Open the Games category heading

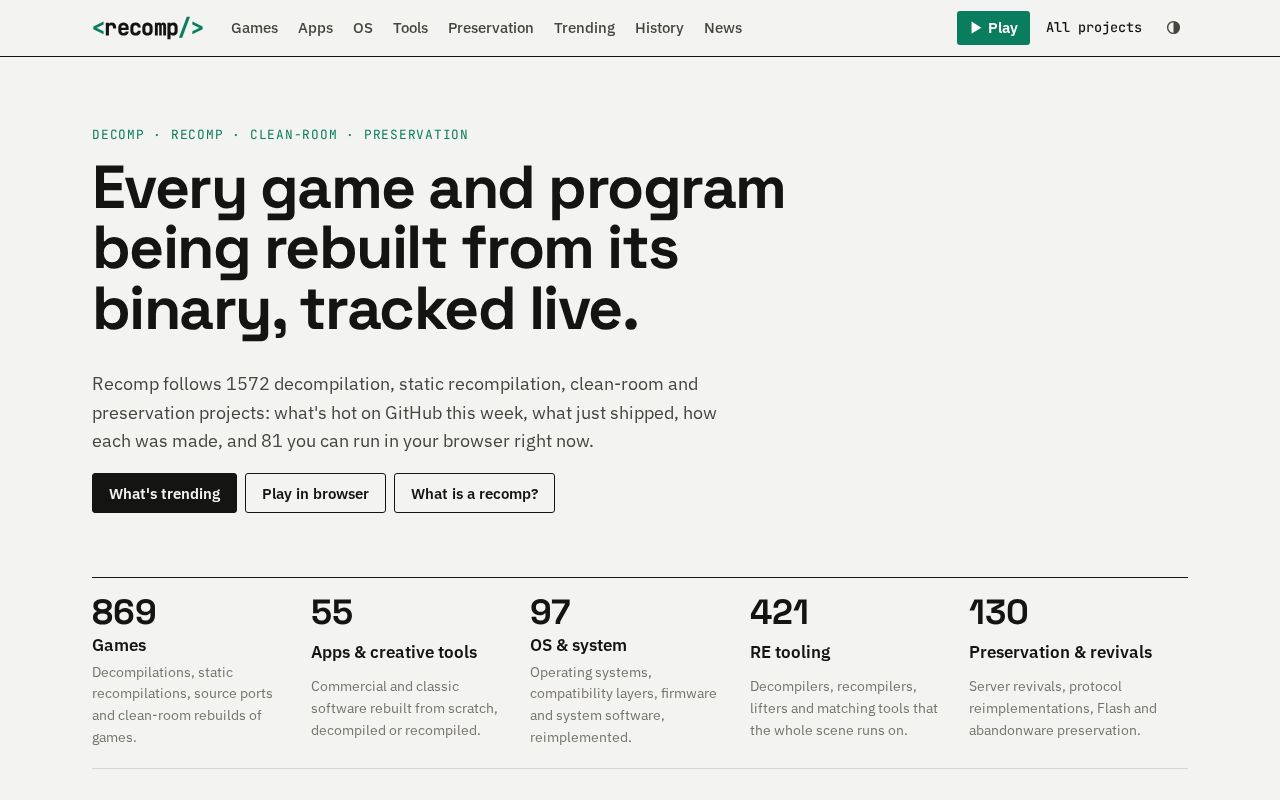coord(119,645)
